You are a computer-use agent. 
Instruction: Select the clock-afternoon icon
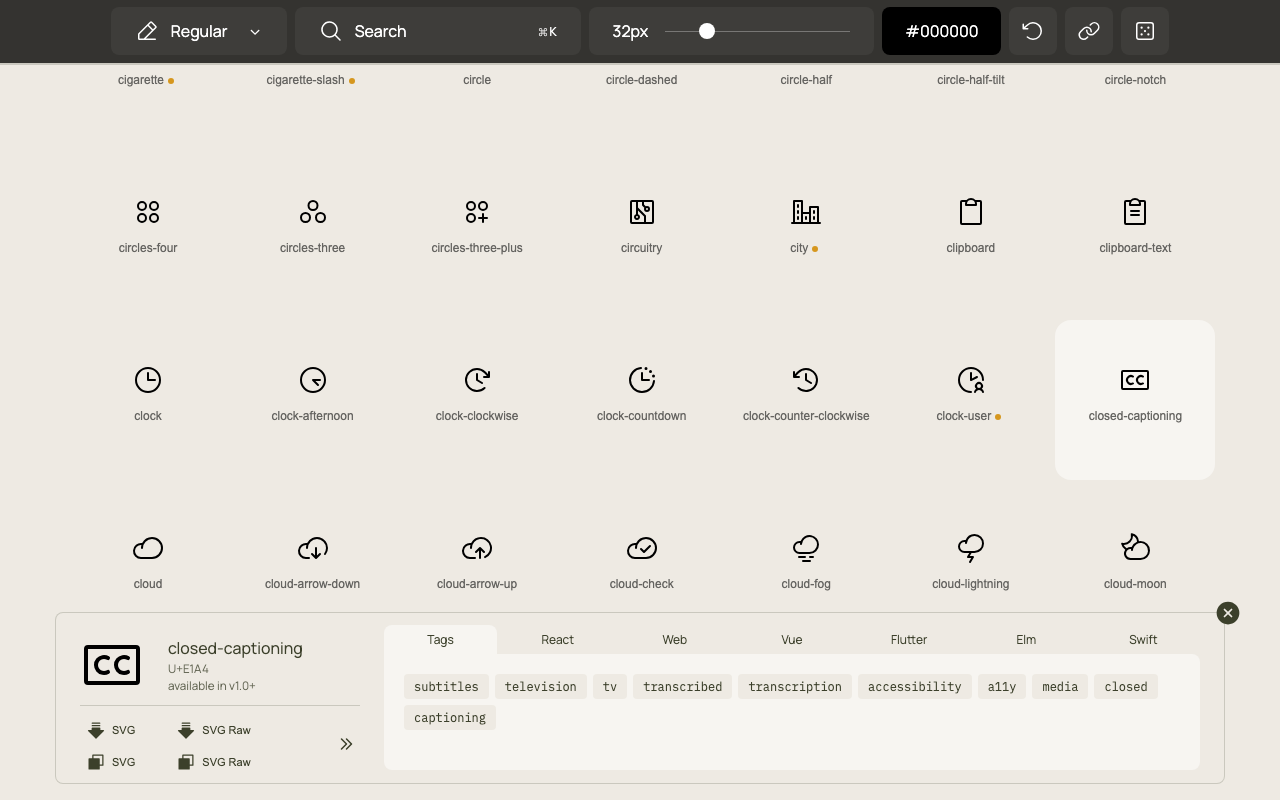(313, 380)
